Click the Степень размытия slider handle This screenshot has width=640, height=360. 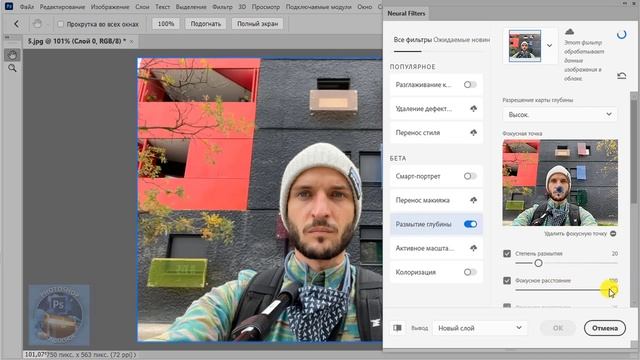538,263
